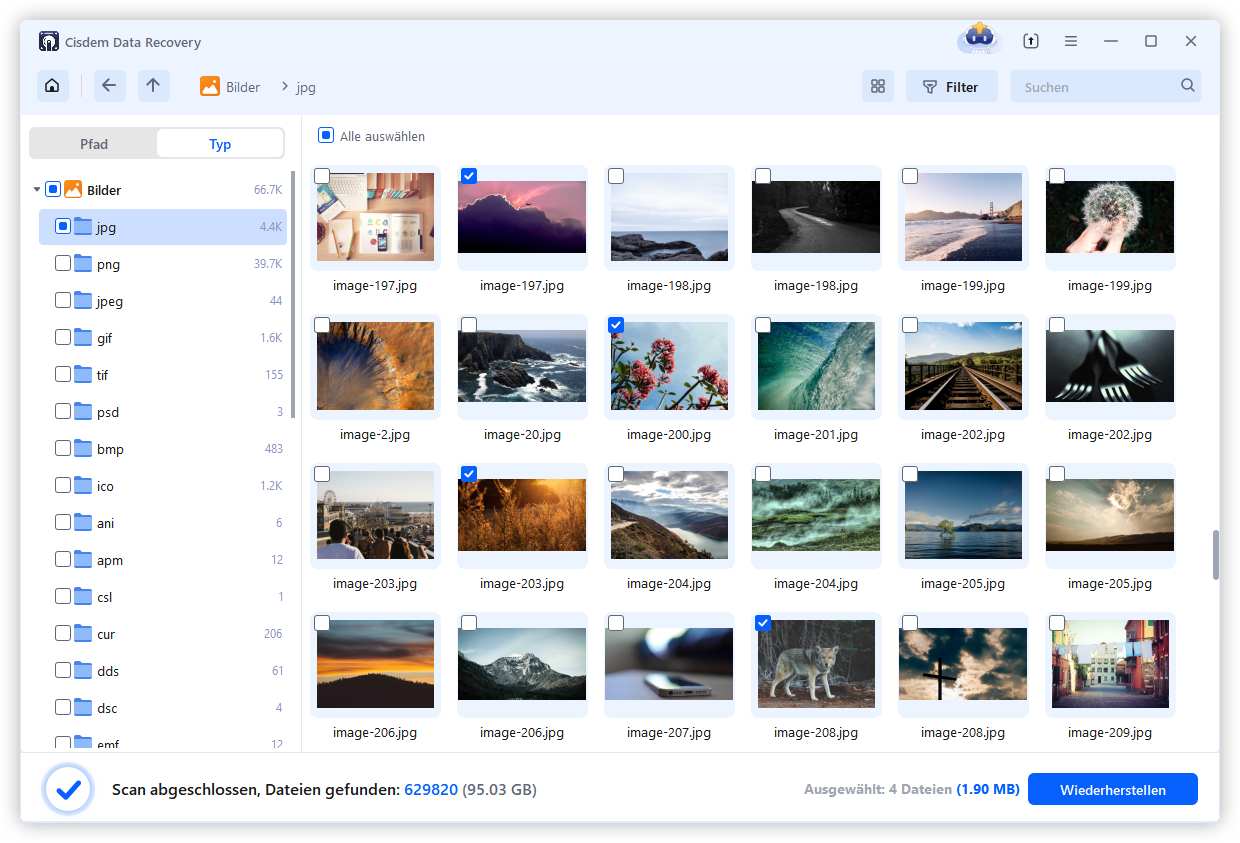Open the Filter options
This screenshot has width=1240, height=843.
point(951,87)
